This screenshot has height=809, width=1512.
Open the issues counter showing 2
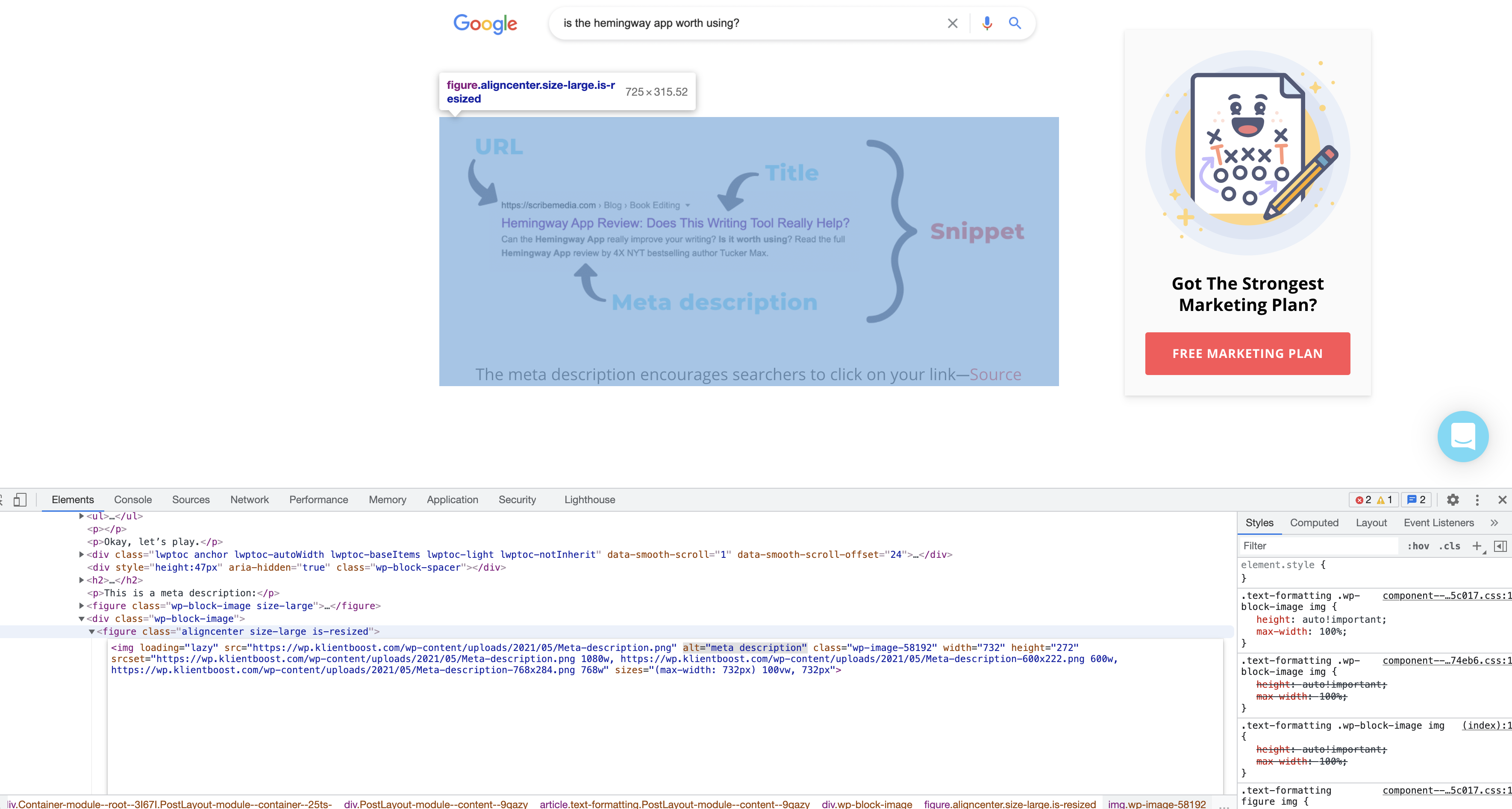1417,500
